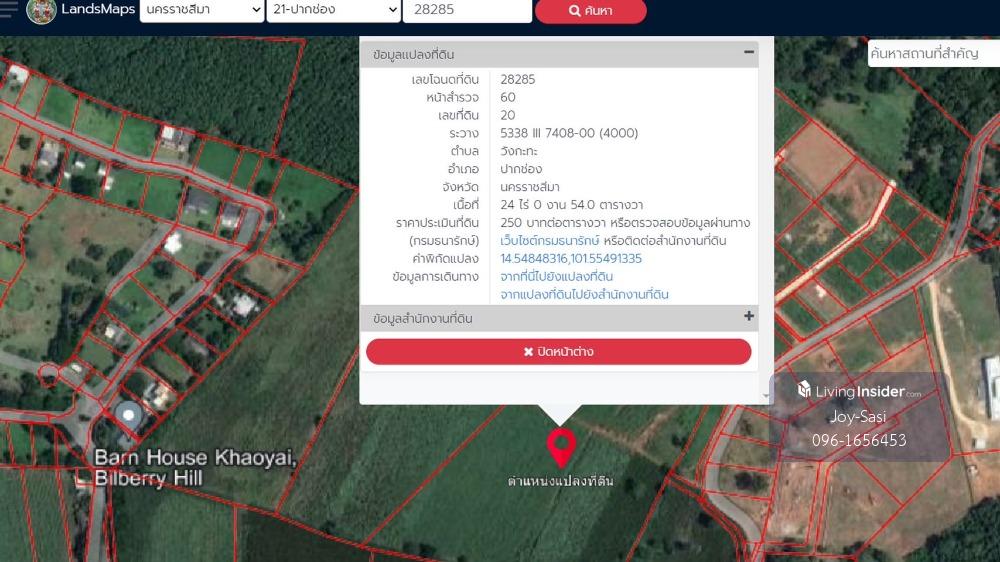Click the red land parcel location pin
The width and height of the screenshot is (1000, 562).
point(561,447)
